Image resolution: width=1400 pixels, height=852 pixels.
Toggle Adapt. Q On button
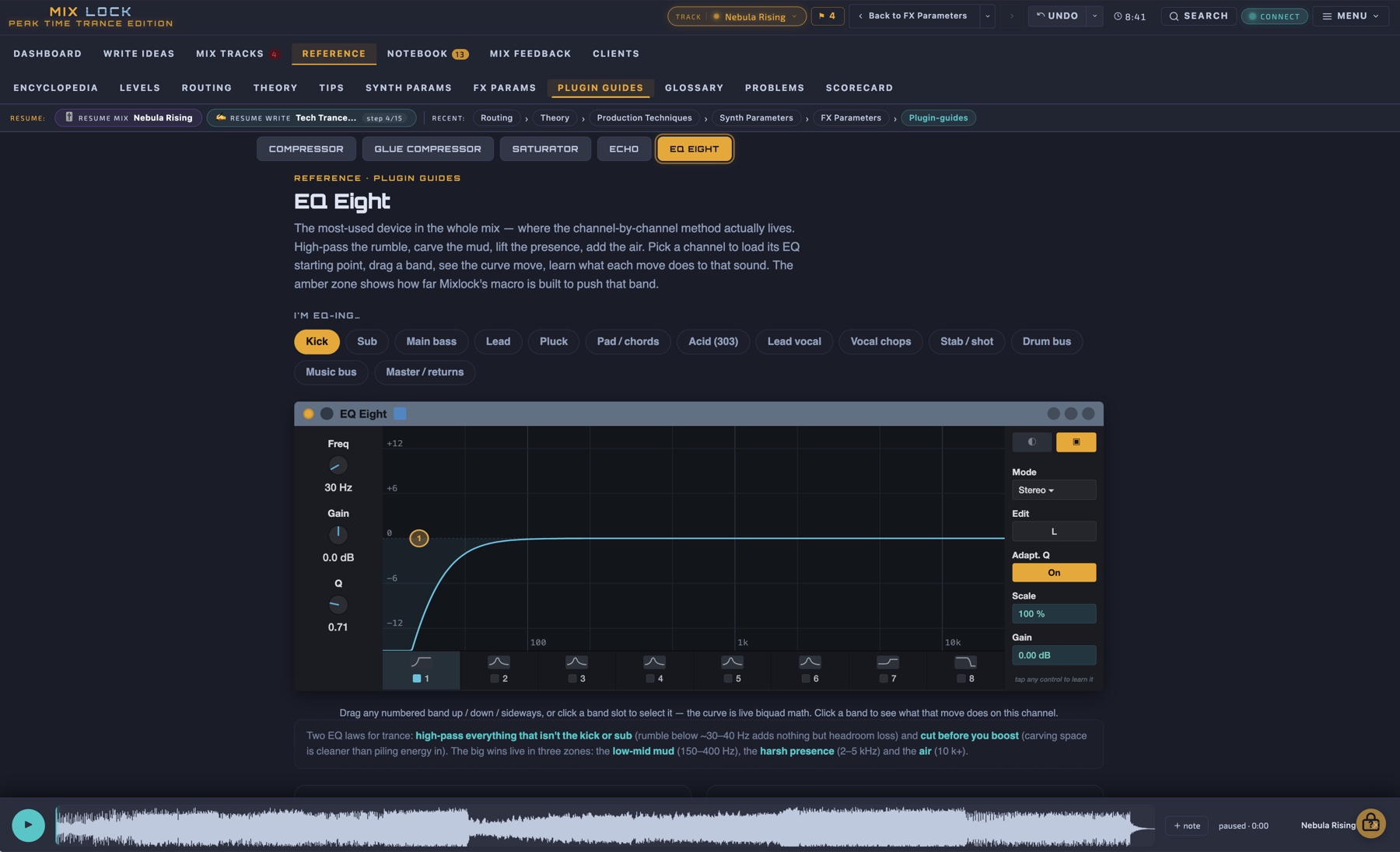[1054, 573]
